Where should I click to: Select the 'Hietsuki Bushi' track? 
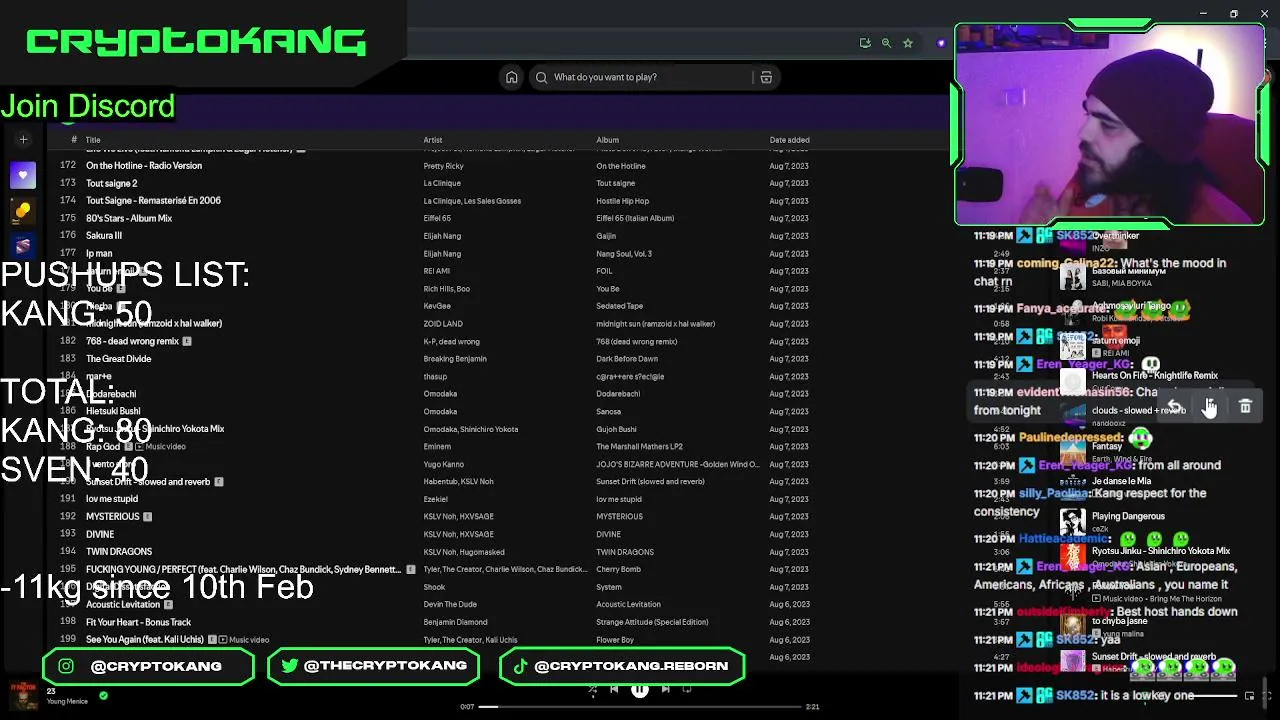click(x=113, y=411)
